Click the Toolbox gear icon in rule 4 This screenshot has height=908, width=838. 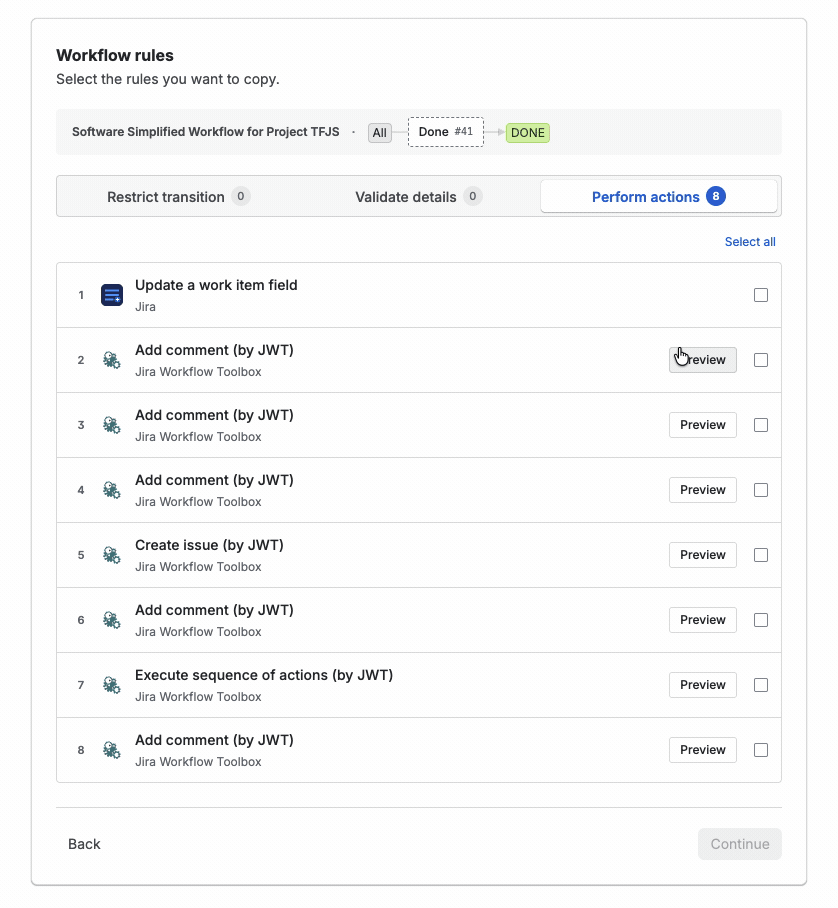click(112, 490)
